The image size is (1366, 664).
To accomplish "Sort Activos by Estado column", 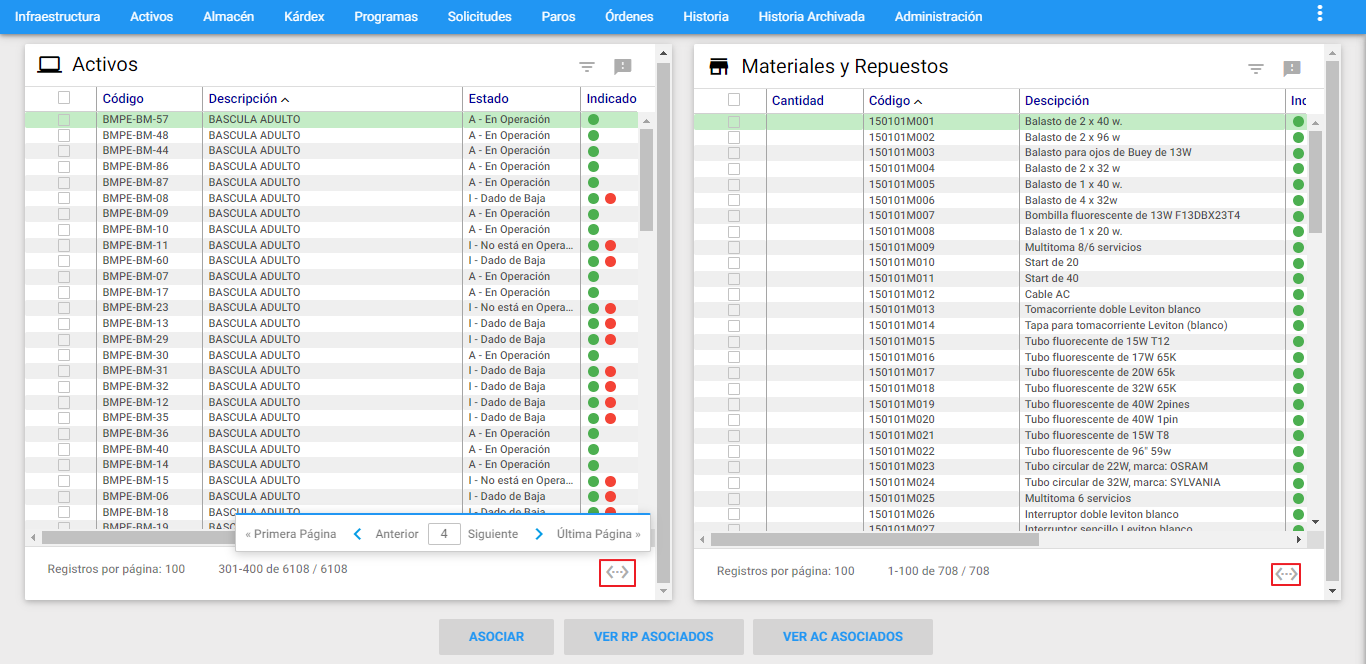I will (488, 99).
